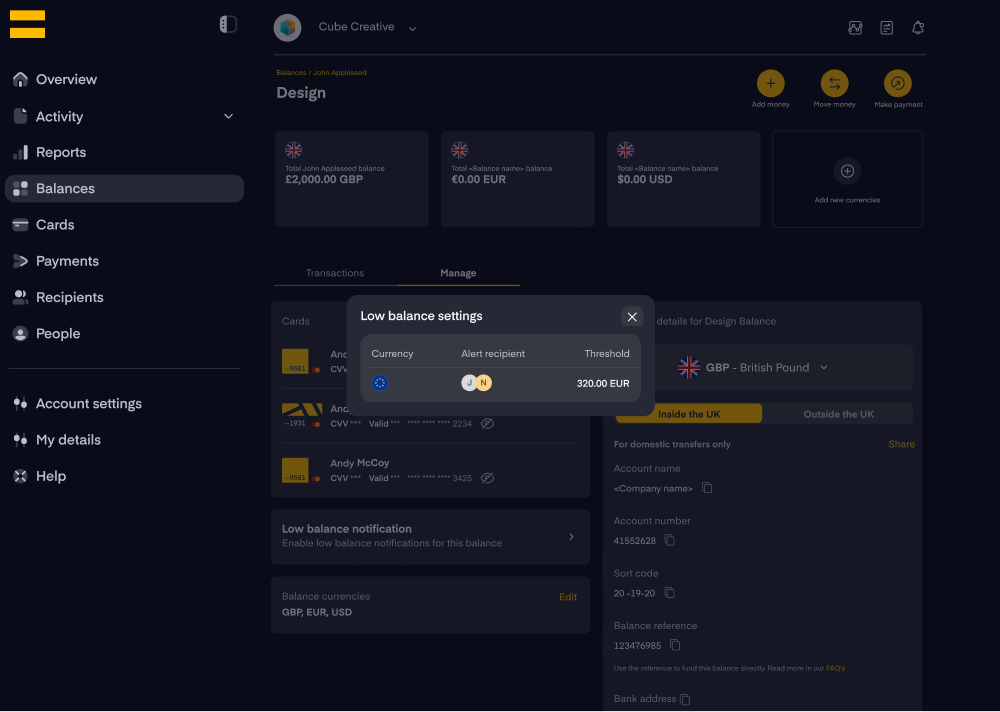Open GBP - British Pound currency dropdown
Viewport: 1000px width, 712px height.
click(764, 367)
